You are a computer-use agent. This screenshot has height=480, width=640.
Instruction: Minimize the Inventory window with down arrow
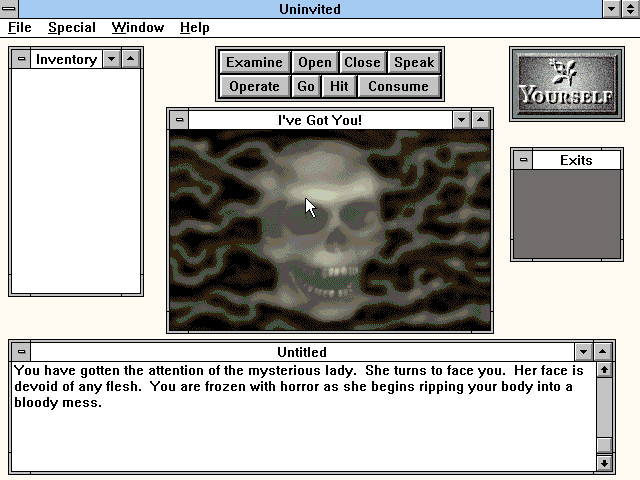(111, 59)
